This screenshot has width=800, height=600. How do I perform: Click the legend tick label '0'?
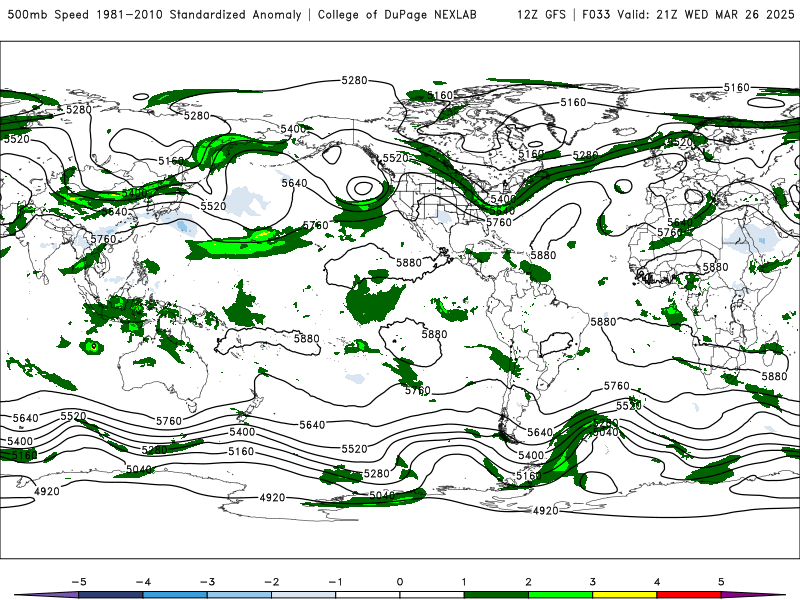(x=400, y=582)
